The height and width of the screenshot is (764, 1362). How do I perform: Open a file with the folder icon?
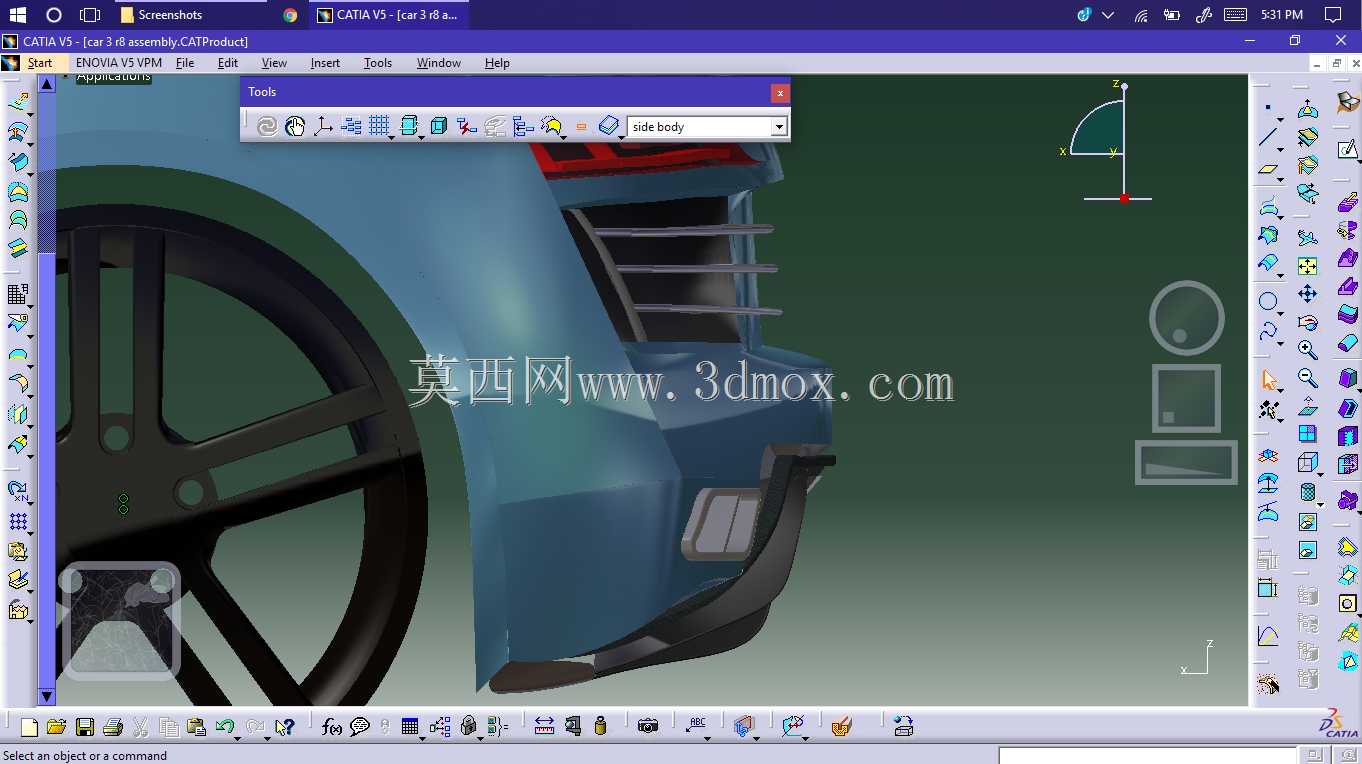[56, 727]
